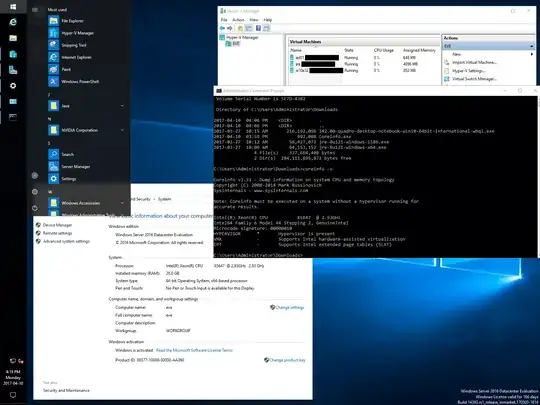Image resolution: width=540 pixels, height=405 pixels.
Task: Open Remote settings link in System window
Action: (x=58, y=233)
